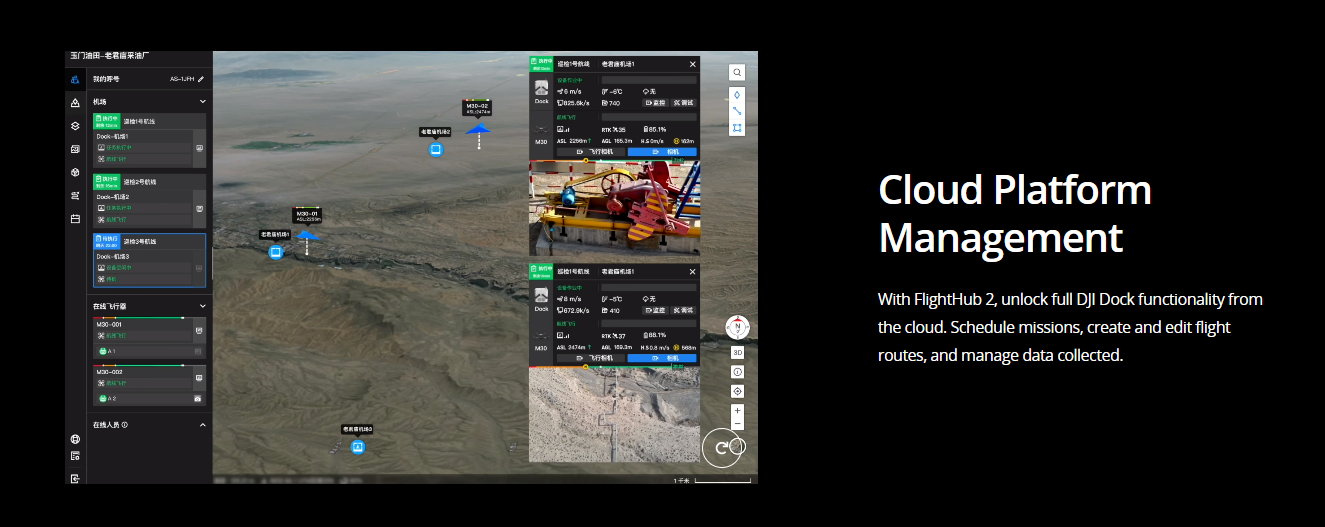
Task: Click the globe icon at sidebar bottom
Action: pos(75,439)
